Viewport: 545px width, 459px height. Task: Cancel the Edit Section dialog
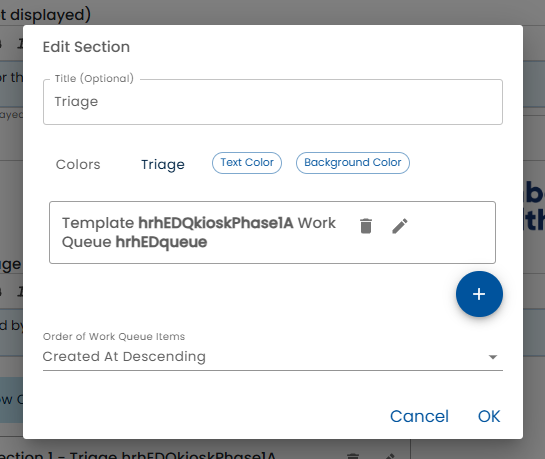click(419, 416)
